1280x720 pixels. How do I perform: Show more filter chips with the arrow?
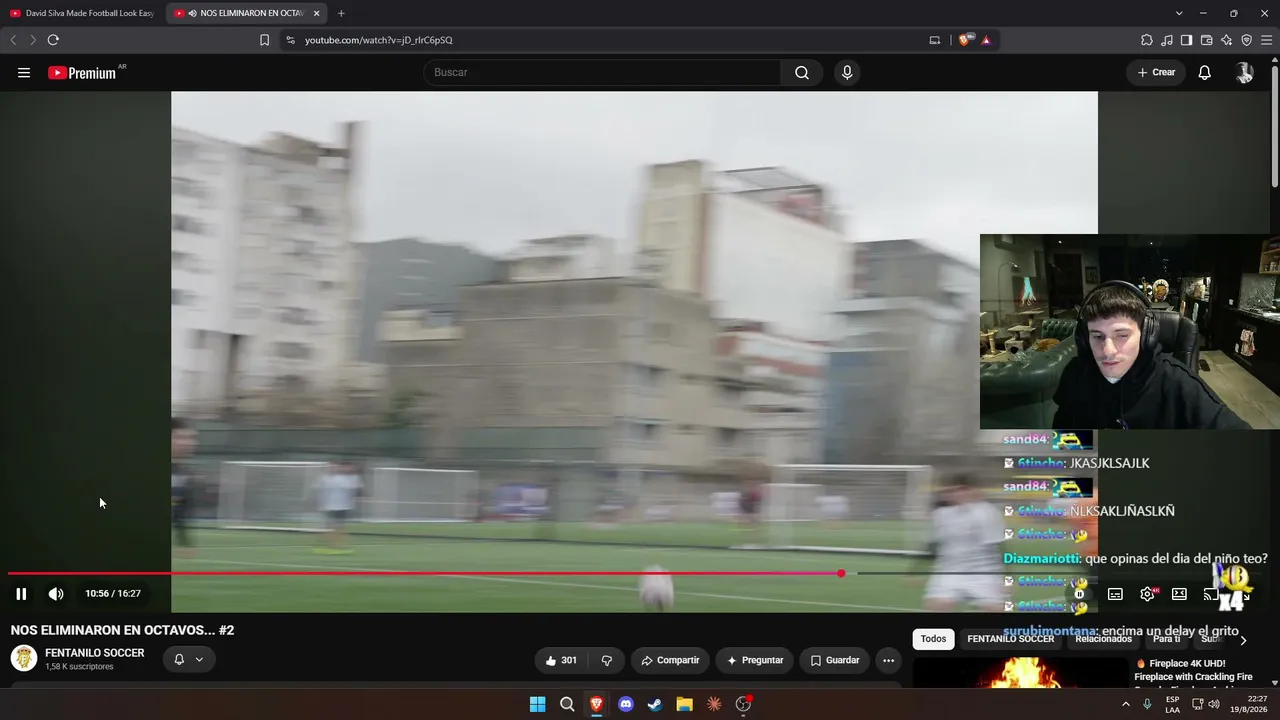(1243, 640)
